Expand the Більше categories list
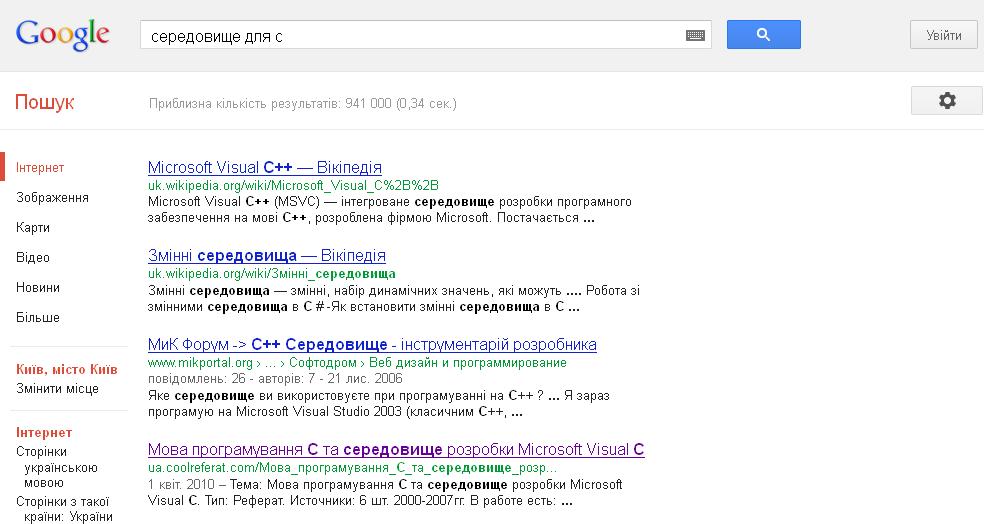 (x=38, y=318)
